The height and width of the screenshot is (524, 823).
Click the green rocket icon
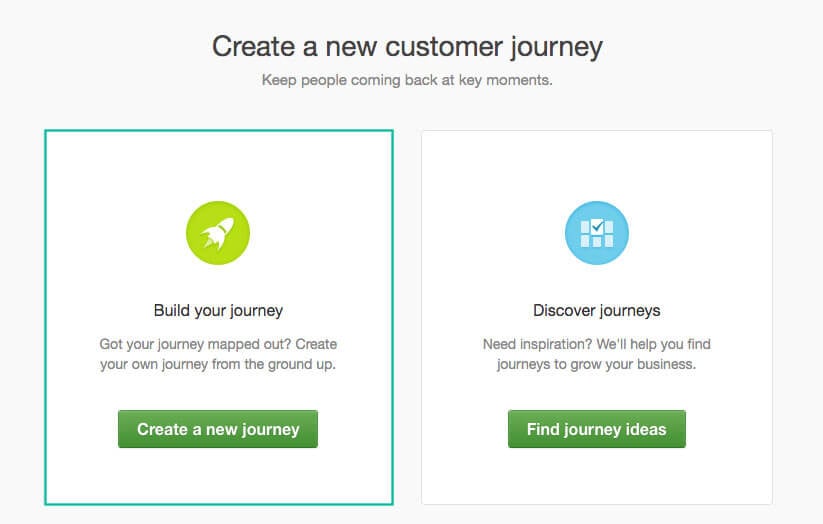coord(218,233)
